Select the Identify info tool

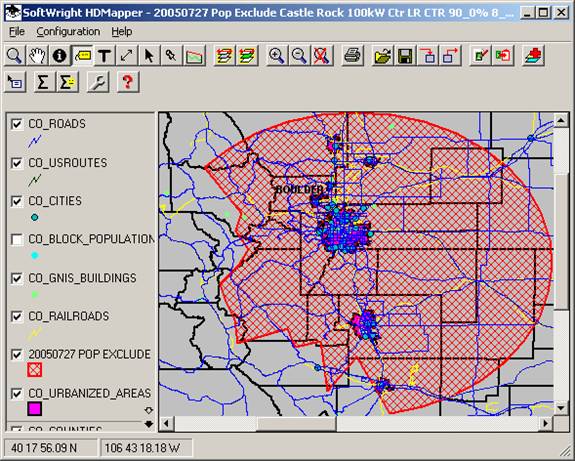[59, 56]
